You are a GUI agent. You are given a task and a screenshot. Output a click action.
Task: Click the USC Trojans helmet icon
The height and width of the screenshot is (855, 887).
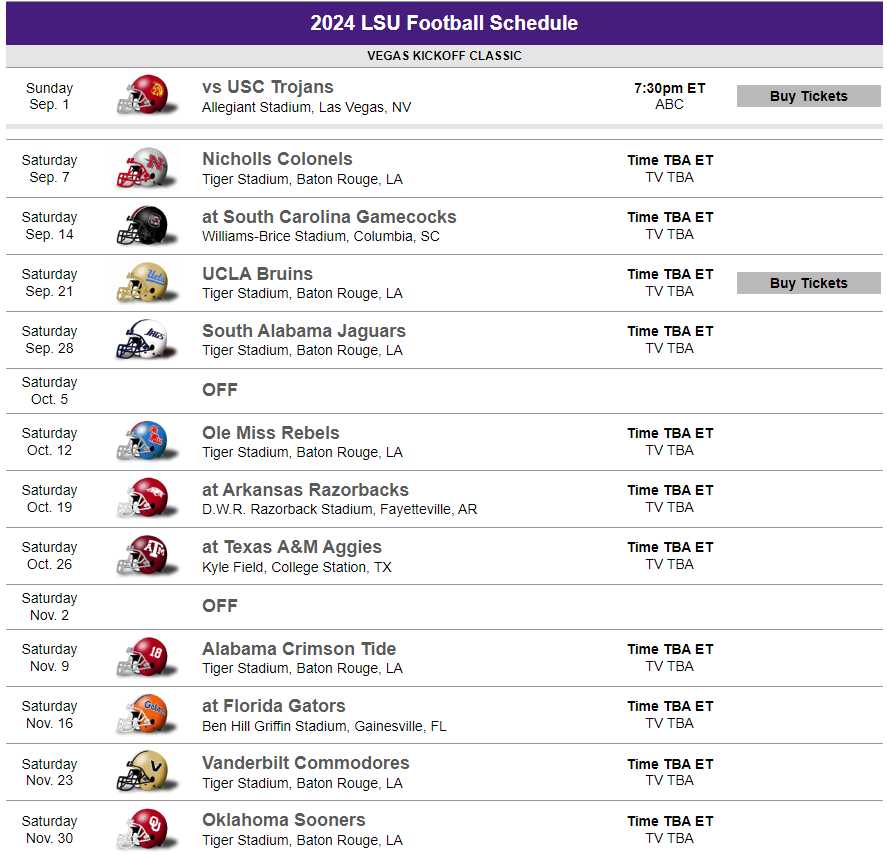pos(141,96)
